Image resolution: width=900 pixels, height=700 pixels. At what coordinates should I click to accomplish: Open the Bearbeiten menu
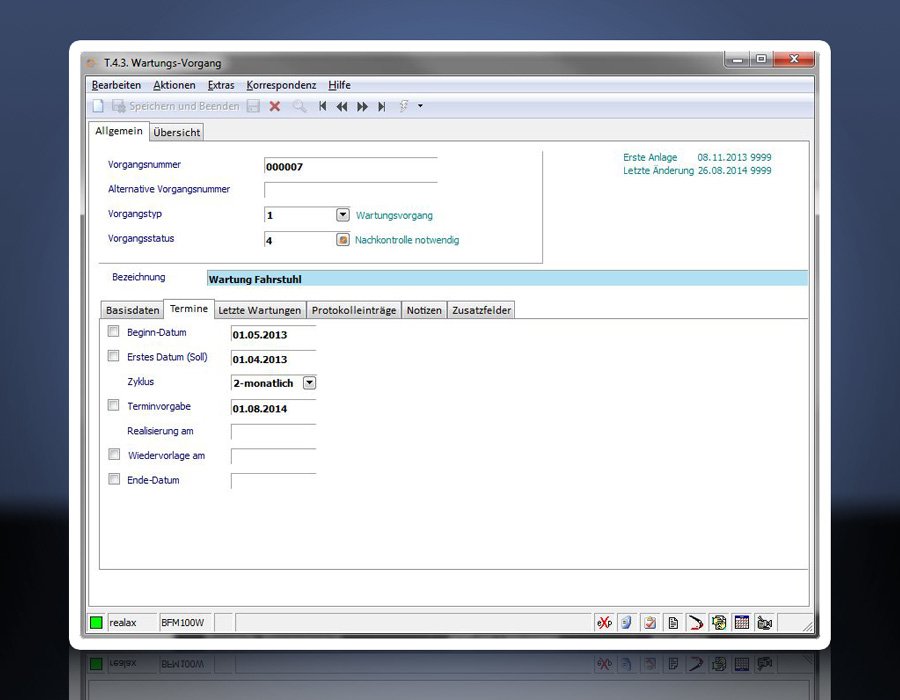pos(117,85)
